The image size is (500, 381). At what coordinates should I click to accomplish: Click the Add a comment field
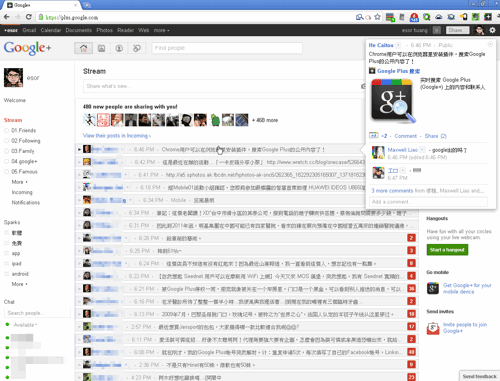[428, 202]
